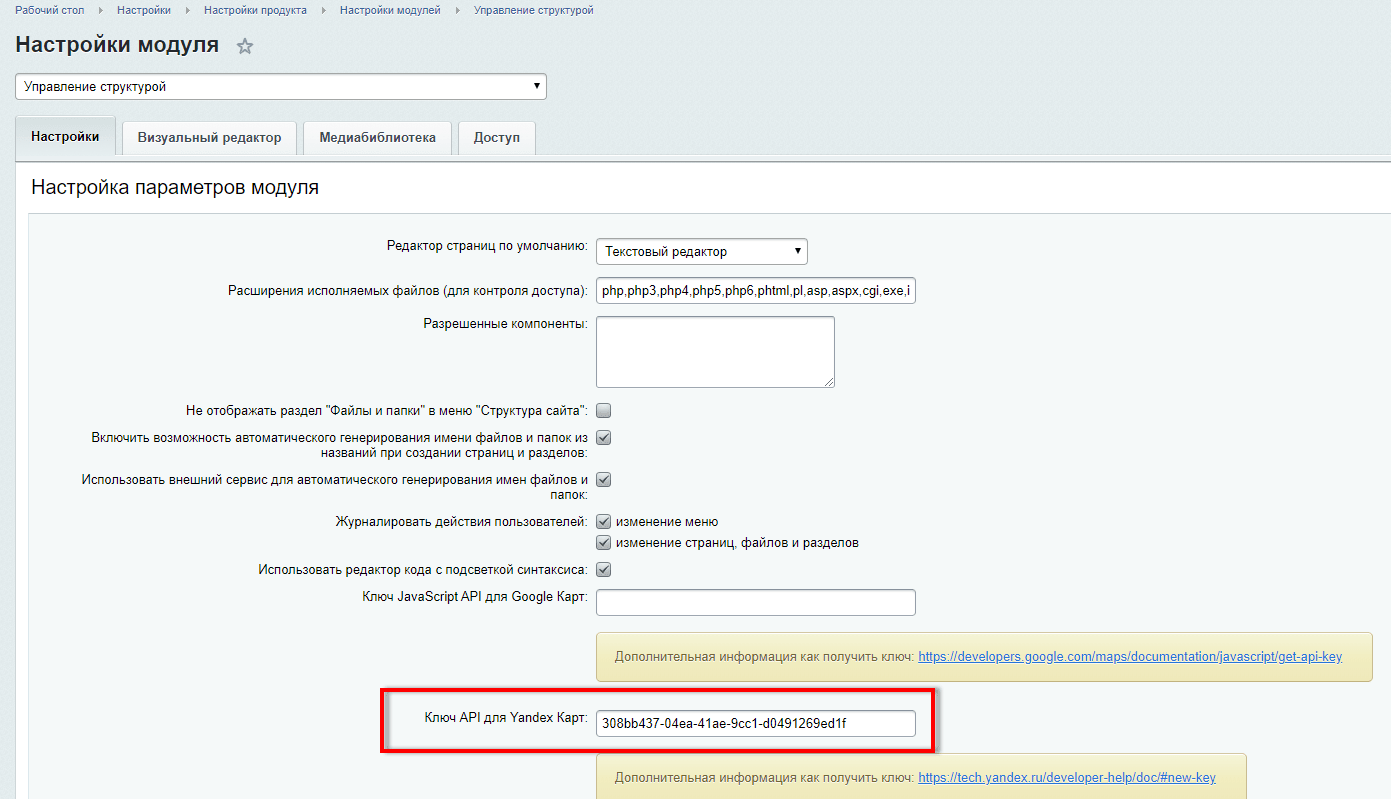Uncheck external service for name generation
The image size is (1391, 799).
(x=604, y=480)
